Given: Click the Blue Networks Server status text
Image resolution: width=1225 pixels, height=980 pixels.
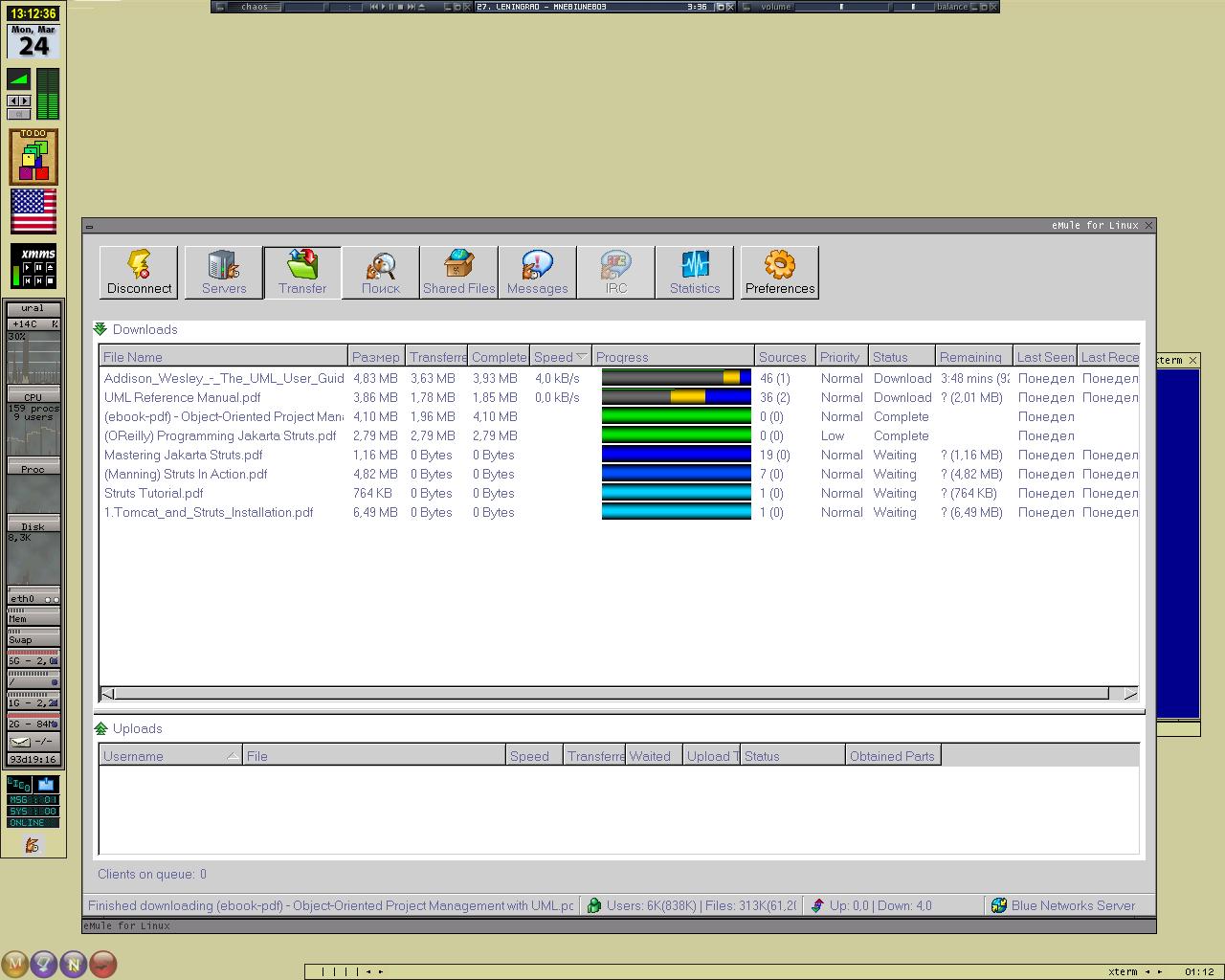Looking at the screenshot, I should tap(1073, 905).
